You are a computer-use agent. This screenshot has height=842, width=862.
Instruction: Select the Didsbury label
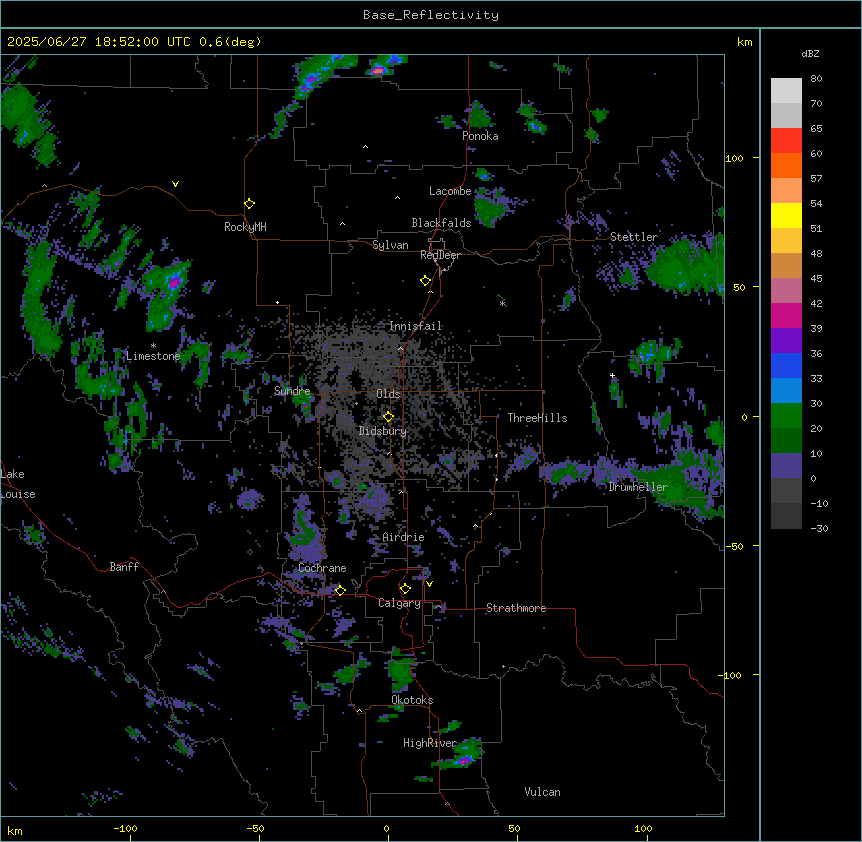pos(383,431)
